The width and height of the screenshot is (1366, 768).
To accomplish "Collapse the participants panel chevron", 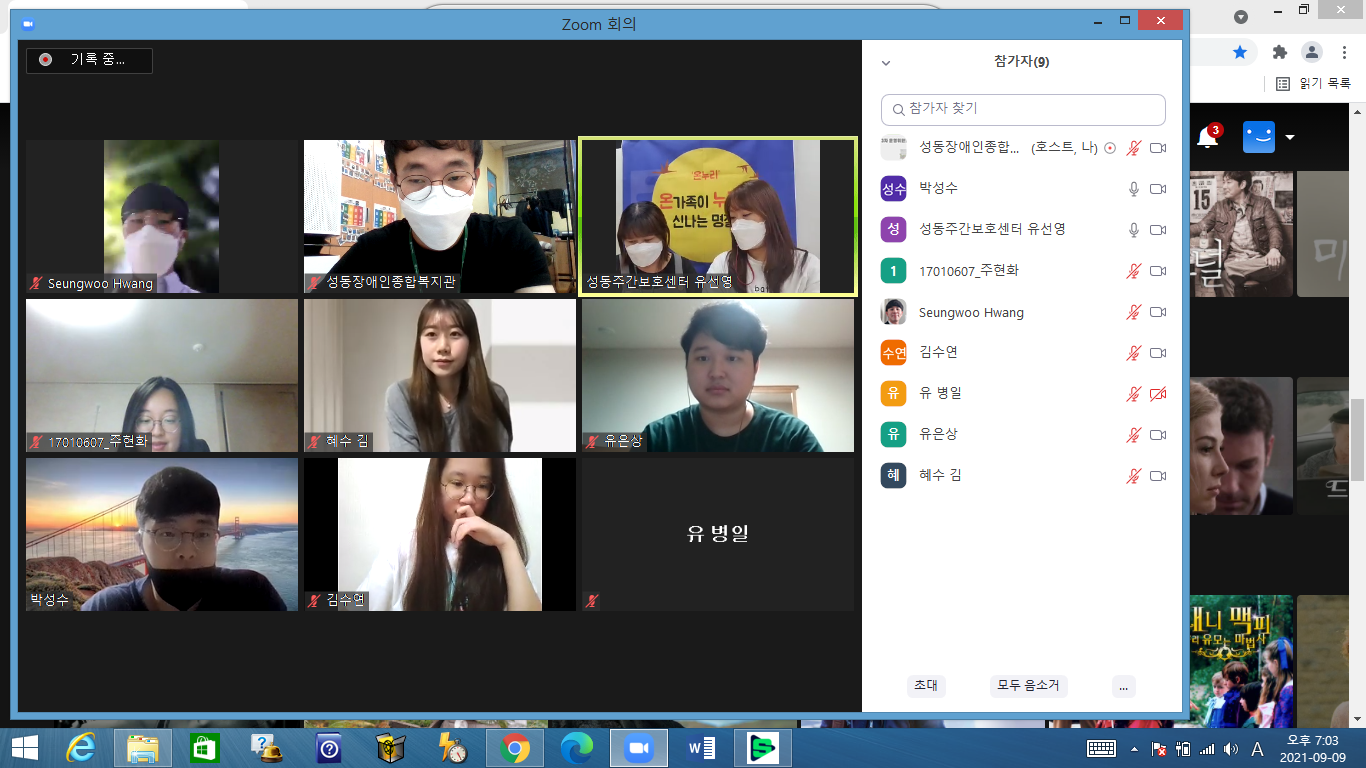I will 885,63.
